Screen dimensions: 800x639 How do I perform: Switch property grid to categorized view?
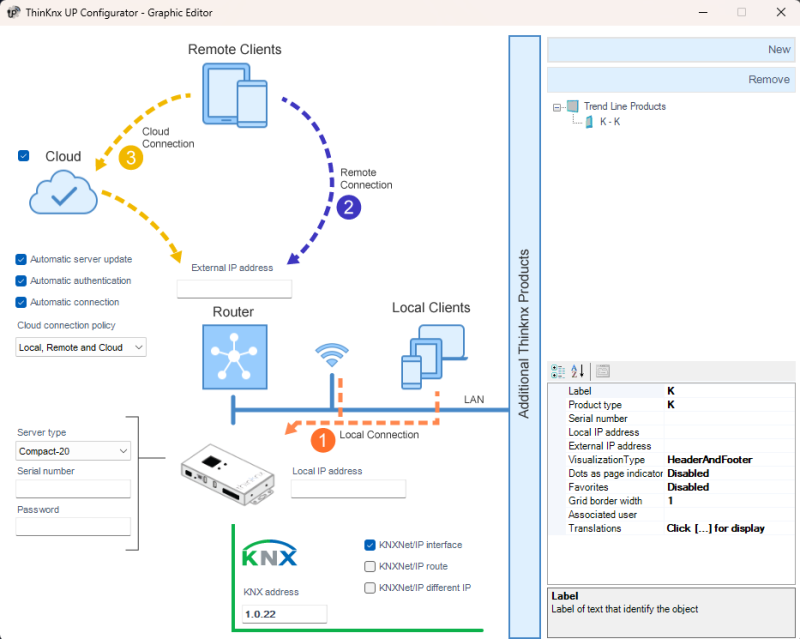click(559, 370)
